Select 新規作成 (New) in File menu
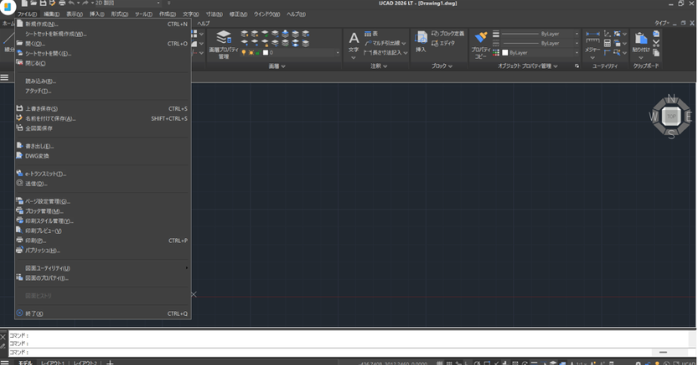This screenshot has height=365, width=698. (x=103, y=24)
